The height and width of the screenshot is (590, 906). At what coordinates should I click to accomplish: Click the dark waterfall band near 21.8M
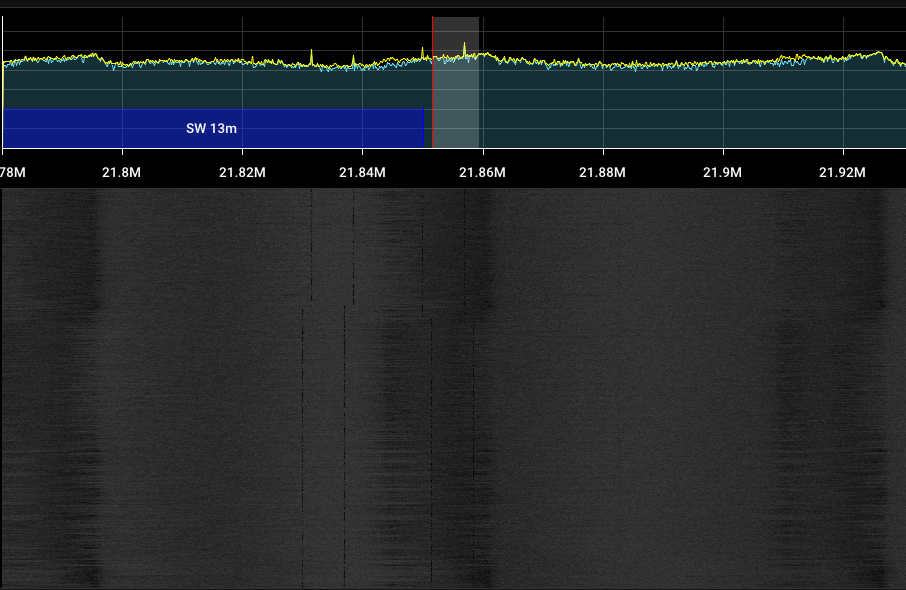point(92,387)
